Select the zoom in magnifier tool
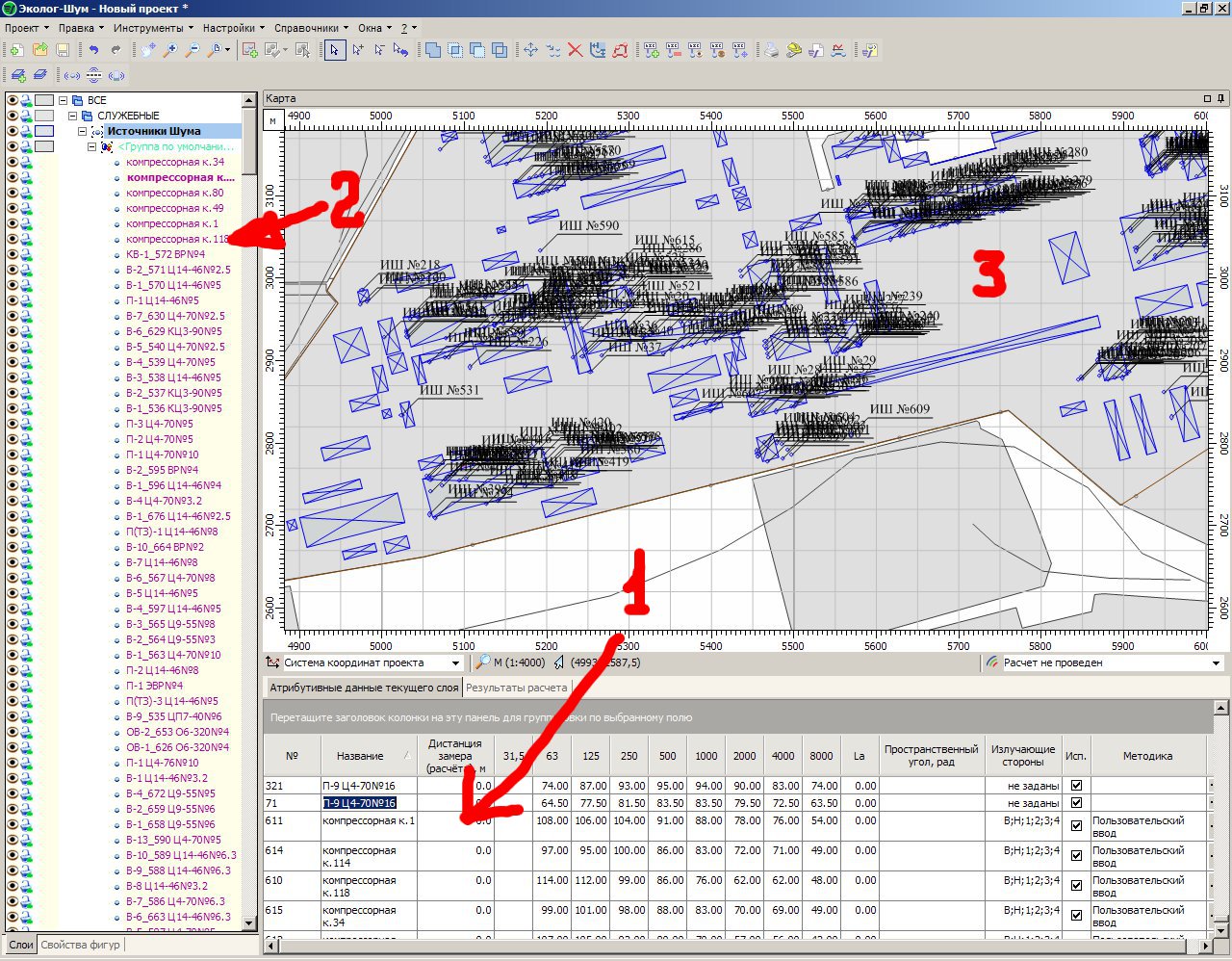1232x961 pixels. click(x=170, y=50)
